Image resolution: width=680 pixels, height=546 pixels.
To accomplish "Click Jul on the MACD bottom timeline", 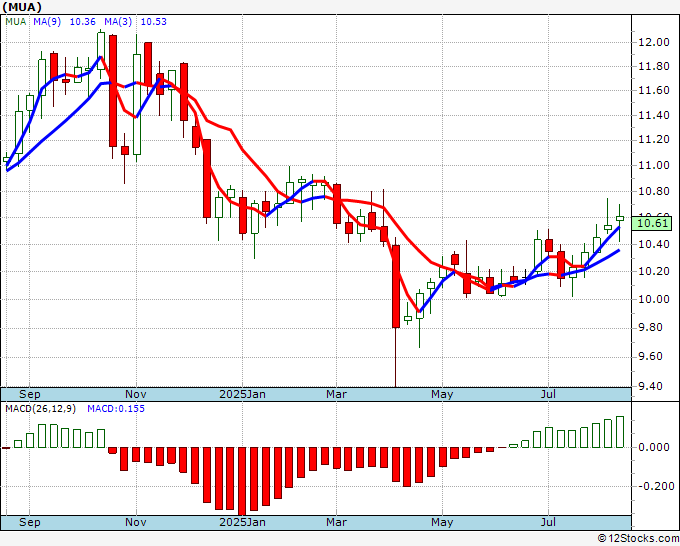I will click(549, 522).
